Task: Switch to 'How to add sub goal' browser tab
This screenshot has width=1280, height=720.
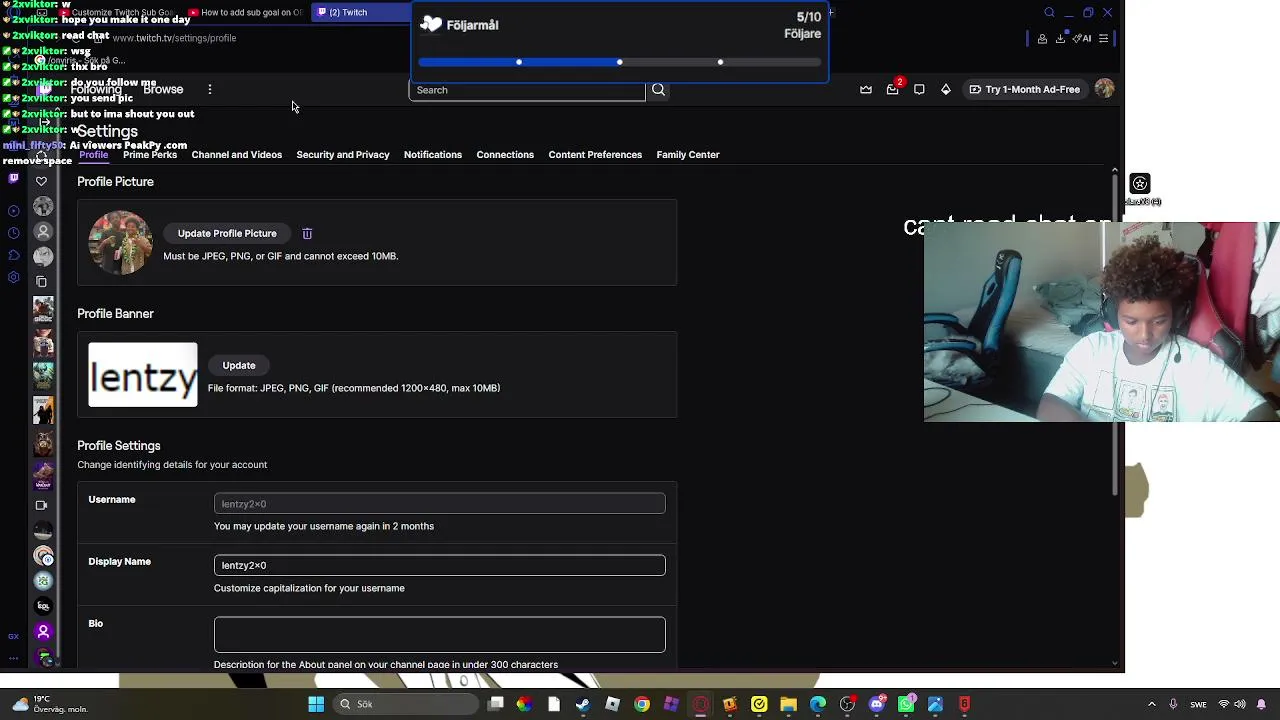Action: point(245,12)
